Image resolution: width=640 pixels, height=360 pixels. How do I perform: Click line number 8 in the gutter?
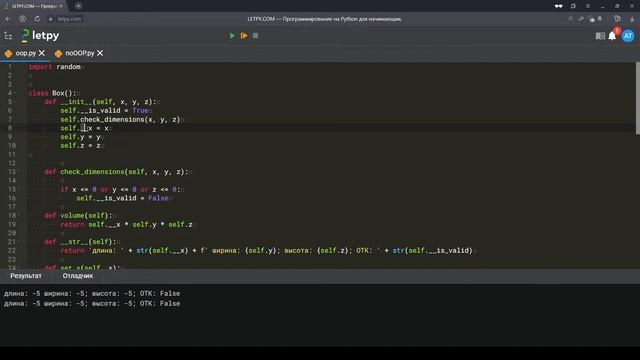coord(10,128)
